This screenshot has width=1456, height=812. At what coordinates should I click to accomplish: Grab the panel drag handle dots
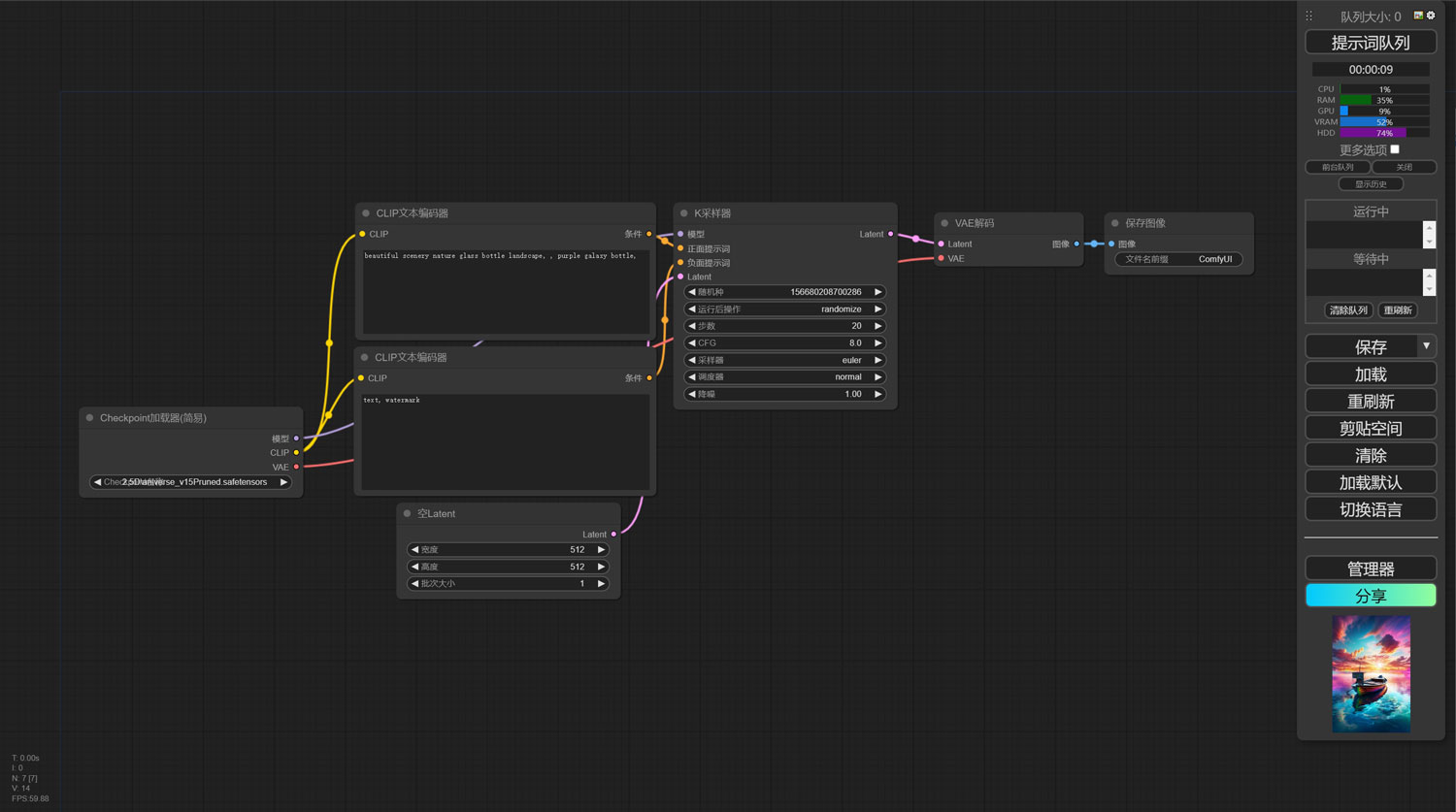[x=1308, y=16]
